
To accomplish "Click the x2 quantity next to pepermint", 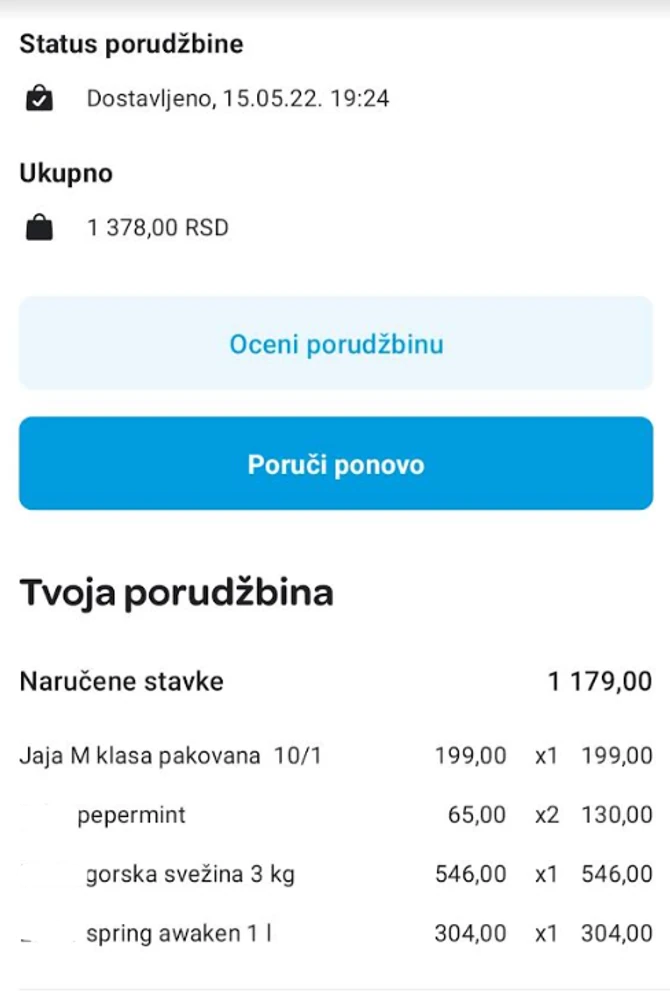I will click(x=545, y=814).
